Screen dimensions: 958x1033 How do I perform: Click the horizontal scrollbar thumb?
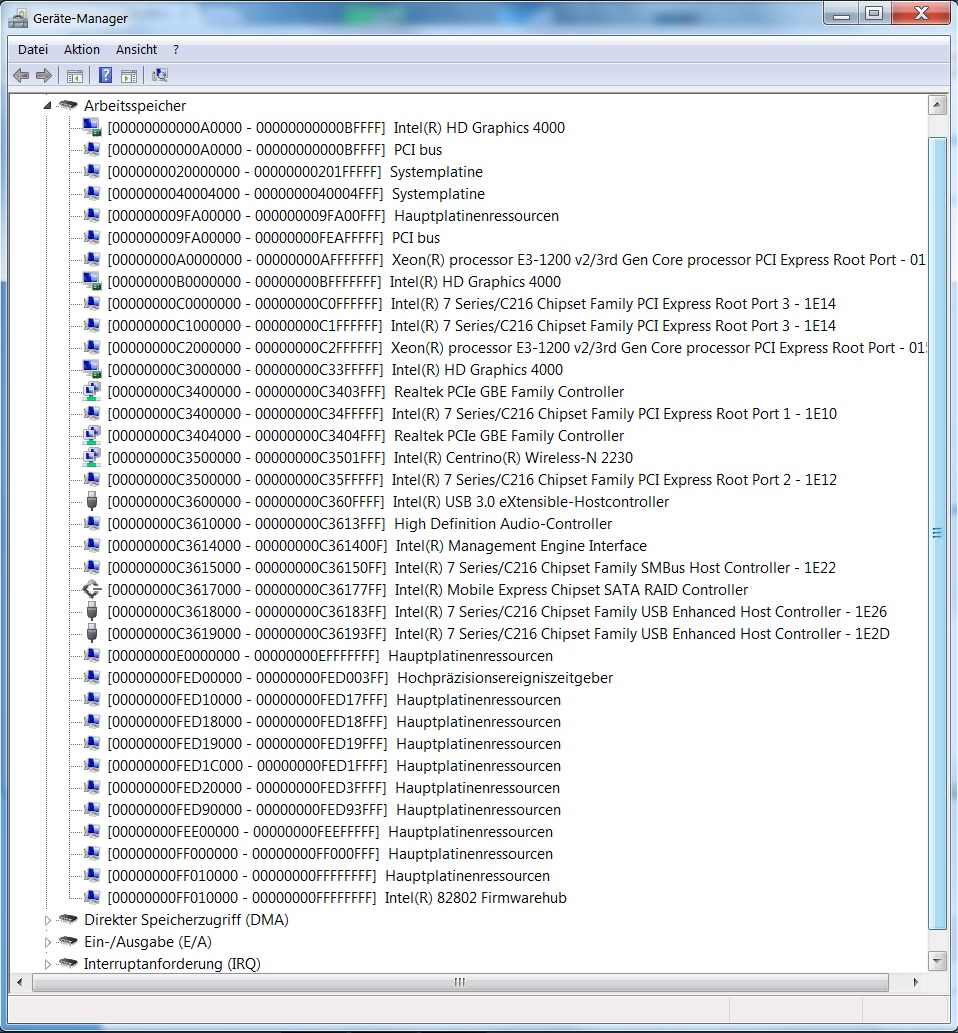[460, 982]
